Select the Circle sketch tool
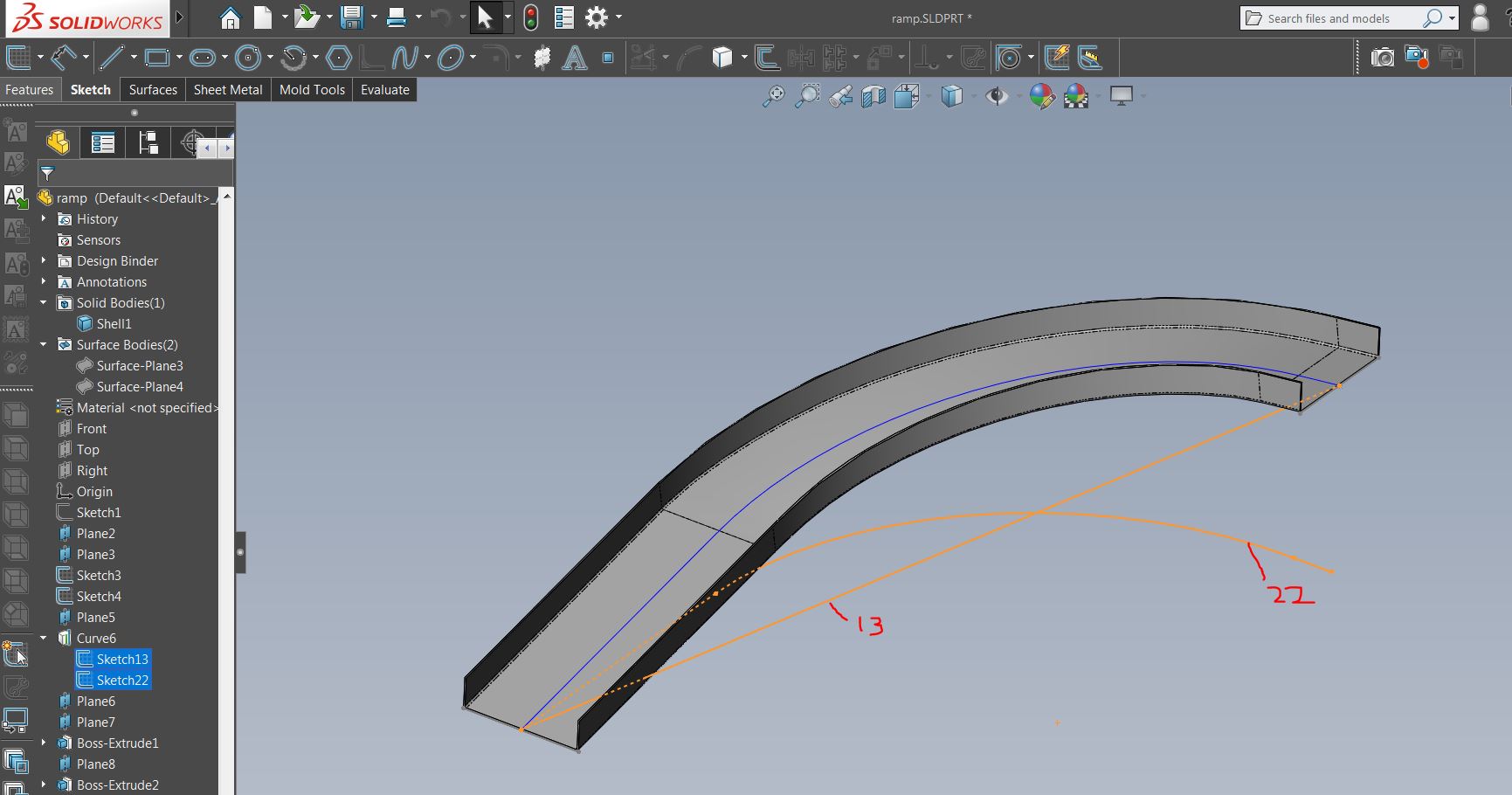 (x=248, y=59)
